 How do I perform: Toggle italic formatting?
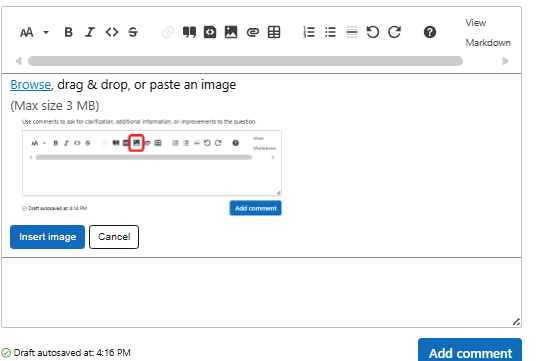click(90, 32)
